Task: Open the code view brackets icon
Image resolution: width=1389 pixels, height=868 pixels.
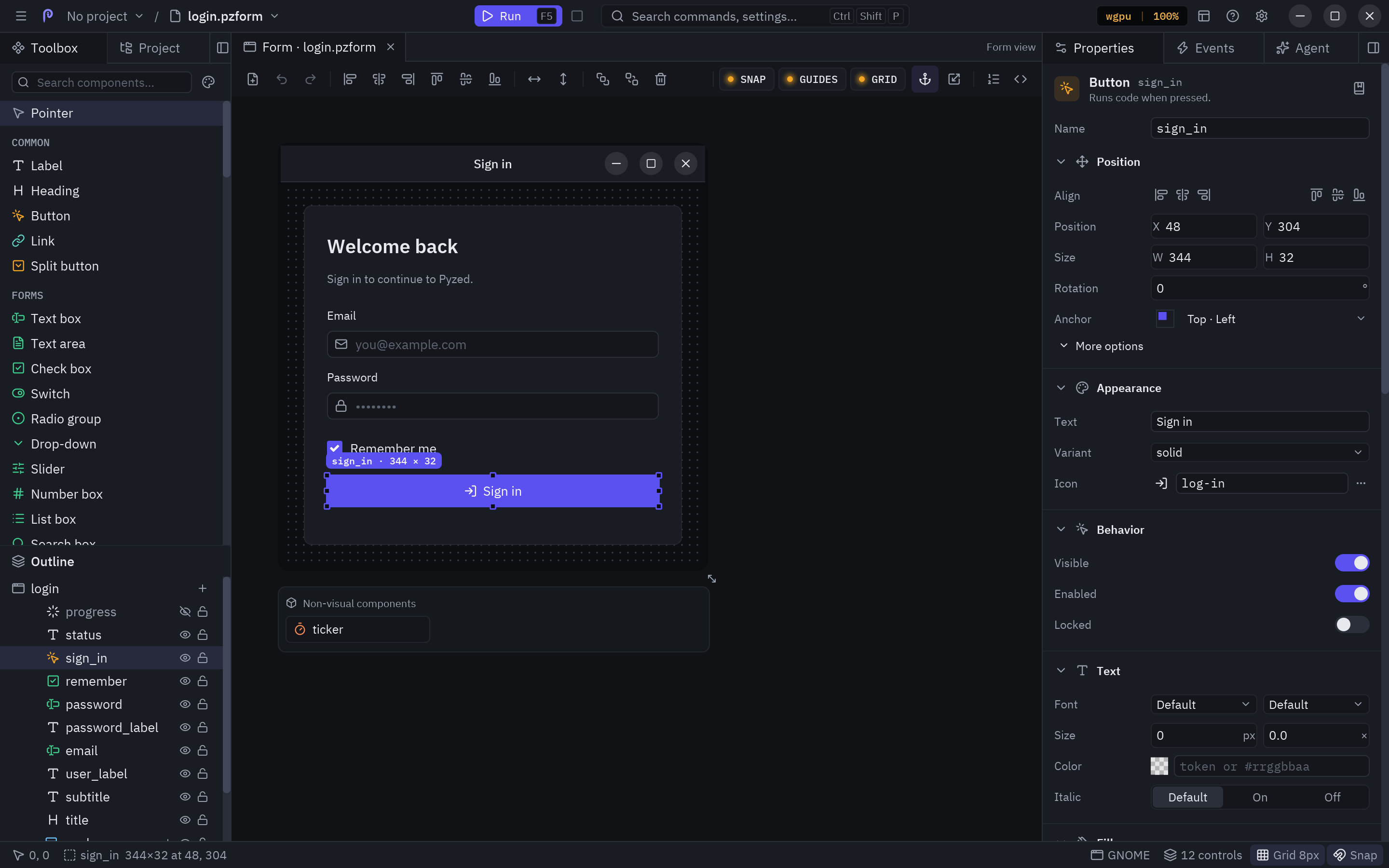Action: [1020, 79]
